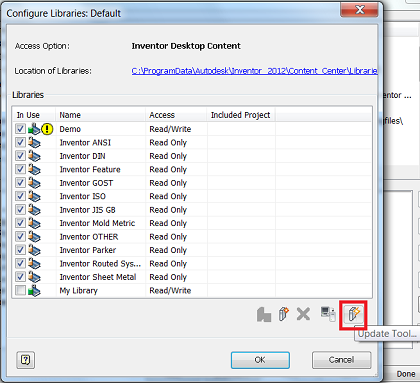Click the Library Transfer Guide computer icon
This screenshot has width=420, height=383.
(328, 314)
